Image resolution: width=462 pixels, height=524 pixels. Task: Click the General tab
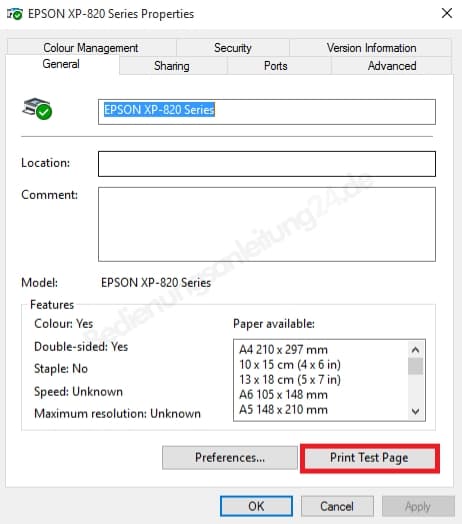click(x=61, y=64)
